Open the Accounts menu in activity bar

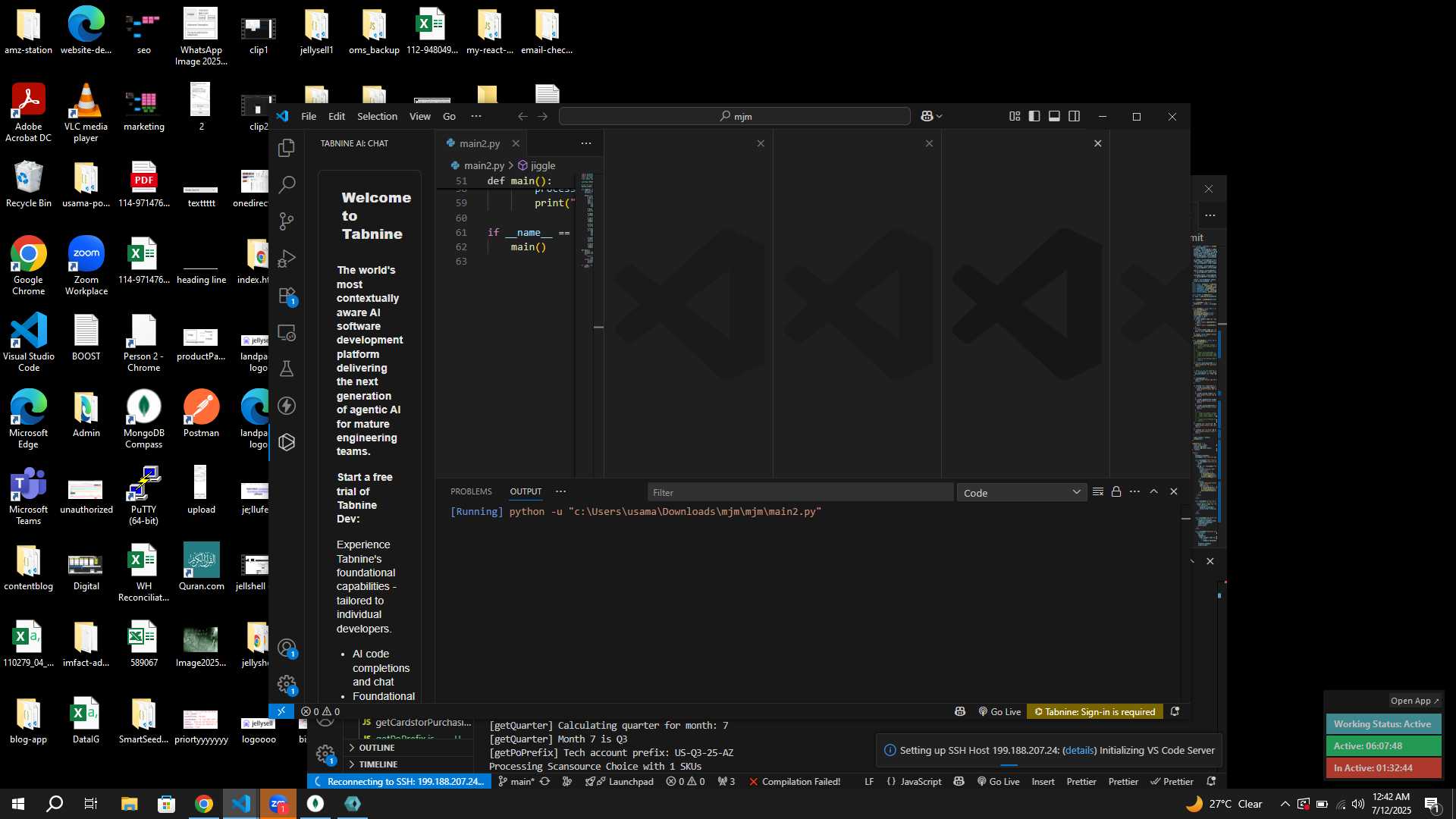[x=287, y=648]
